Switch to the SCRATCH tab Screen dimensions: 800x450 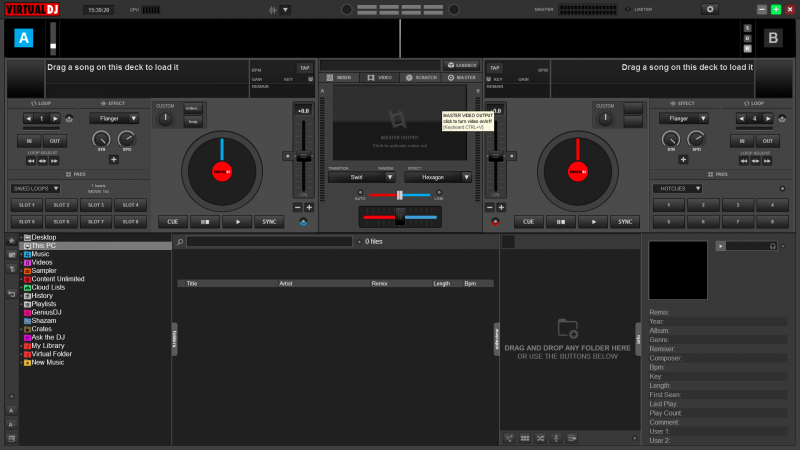tap(421, 78)
